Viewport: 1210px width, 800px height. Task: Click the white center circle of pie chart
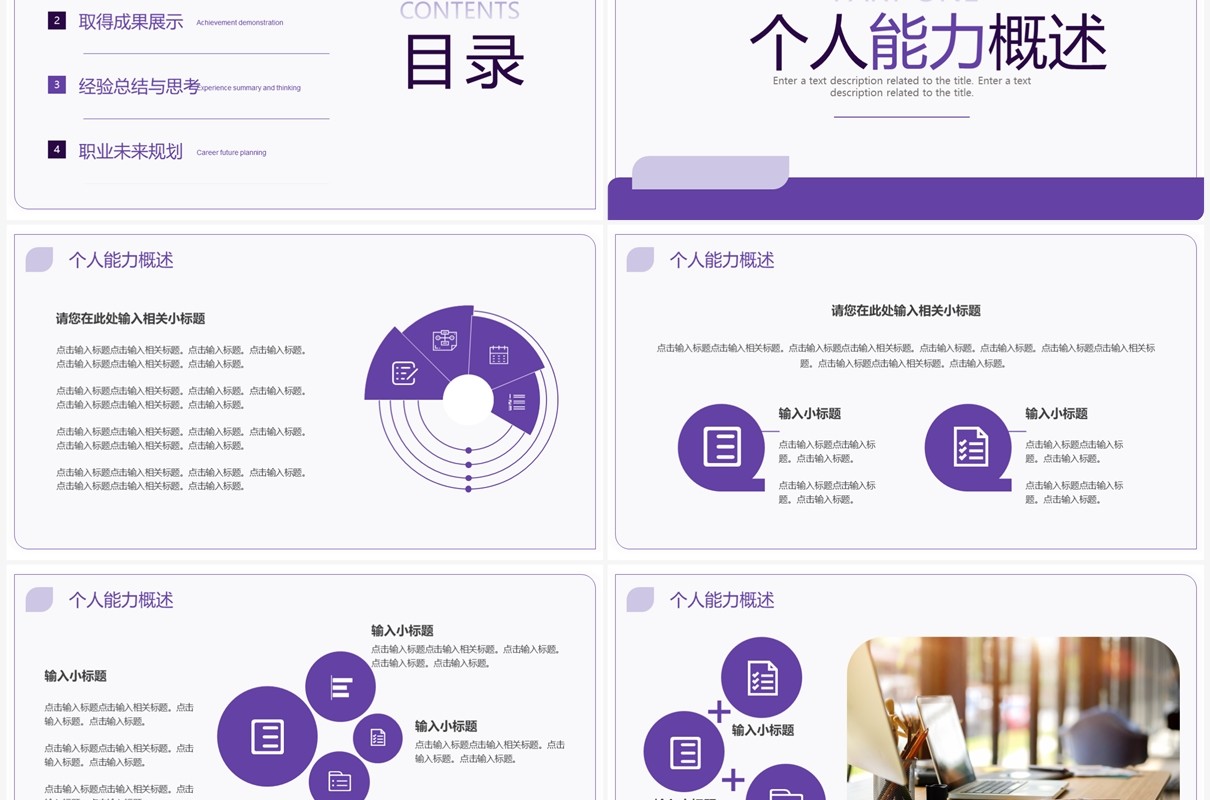point(468,401)
